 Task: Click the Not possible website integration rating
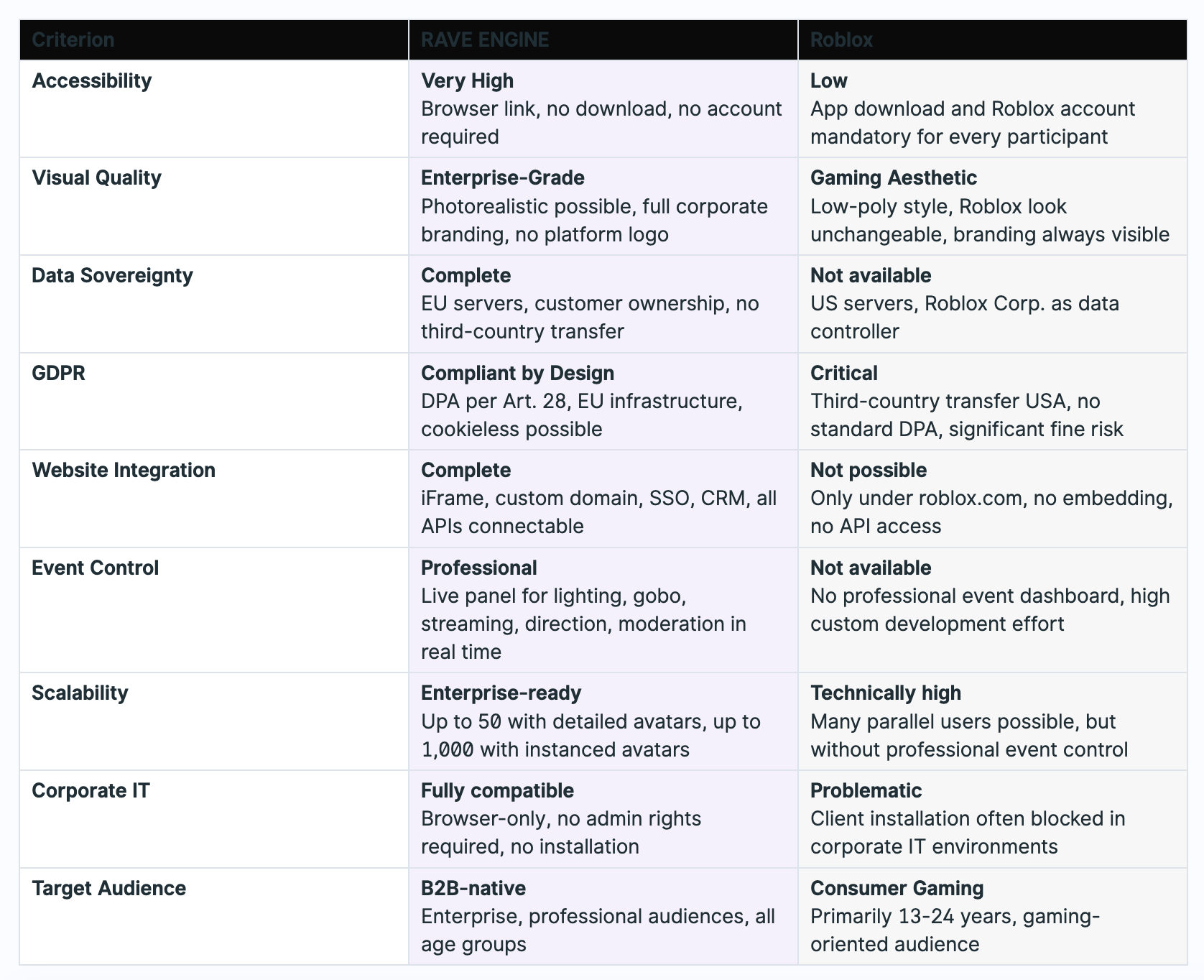pyautogui.click(x=868, y=470)
